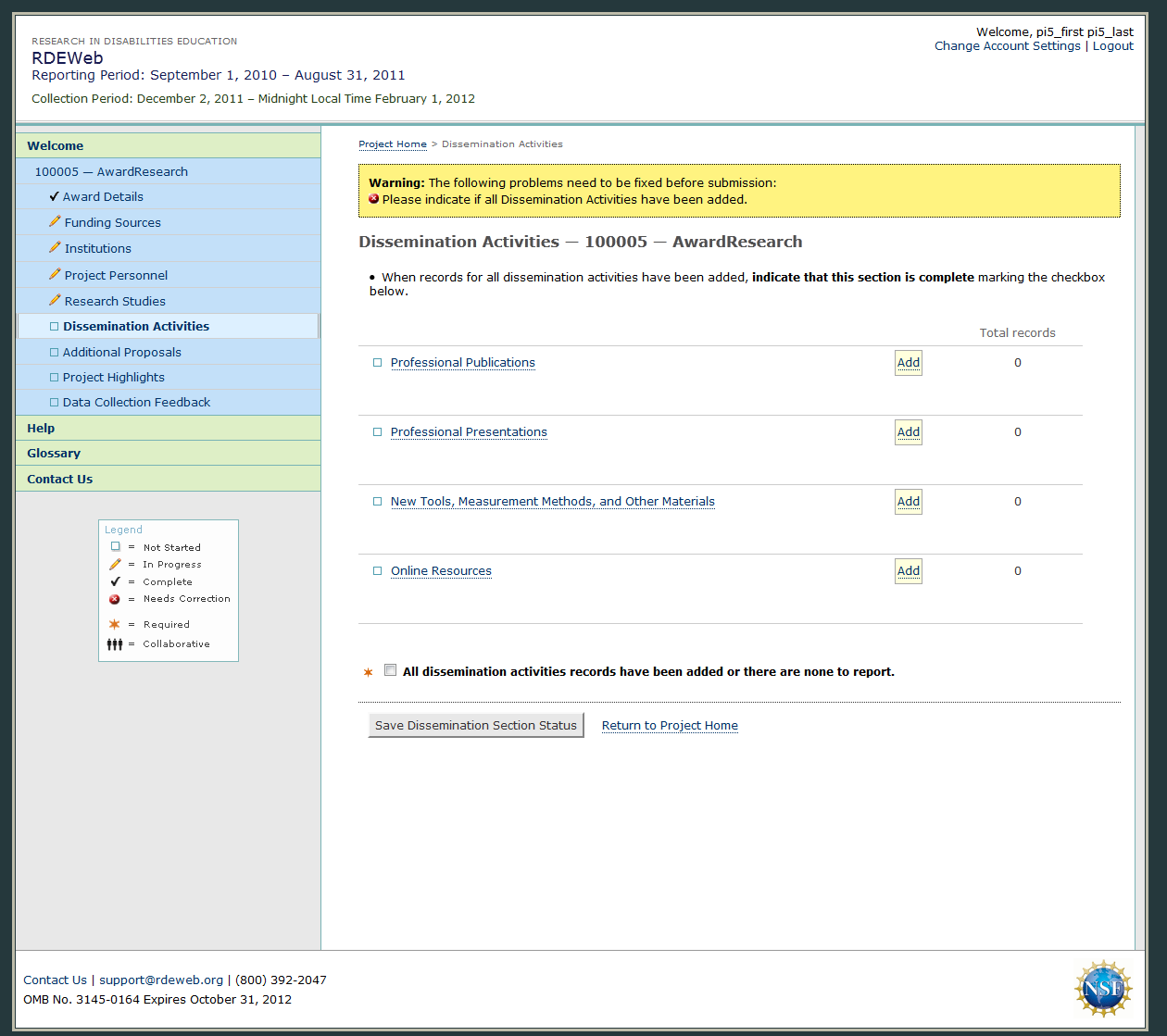The height and width of the screenshot is (1036, 1167).
Task: Follow the Return to Project Home link
Action: point(670,726)
